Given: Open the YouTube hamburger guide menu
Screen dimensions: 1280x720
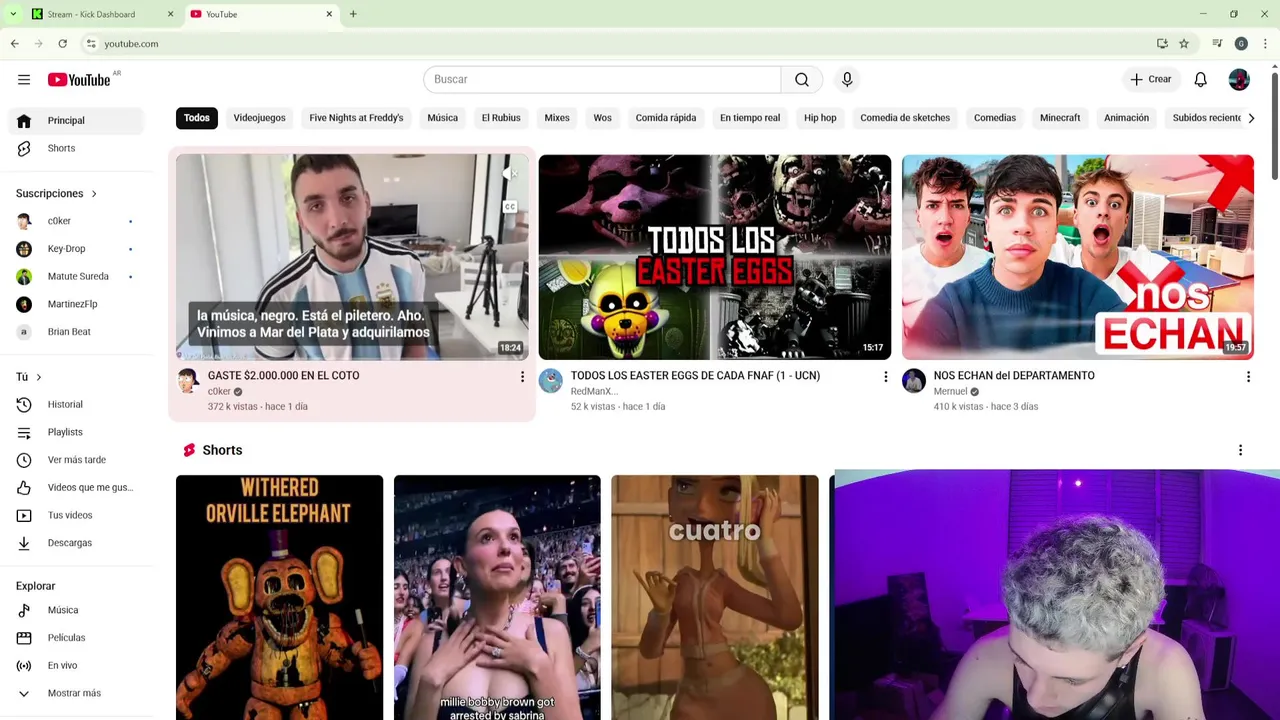Looking at the screenshot, I should pyautogui.click(x=24, y=79).
